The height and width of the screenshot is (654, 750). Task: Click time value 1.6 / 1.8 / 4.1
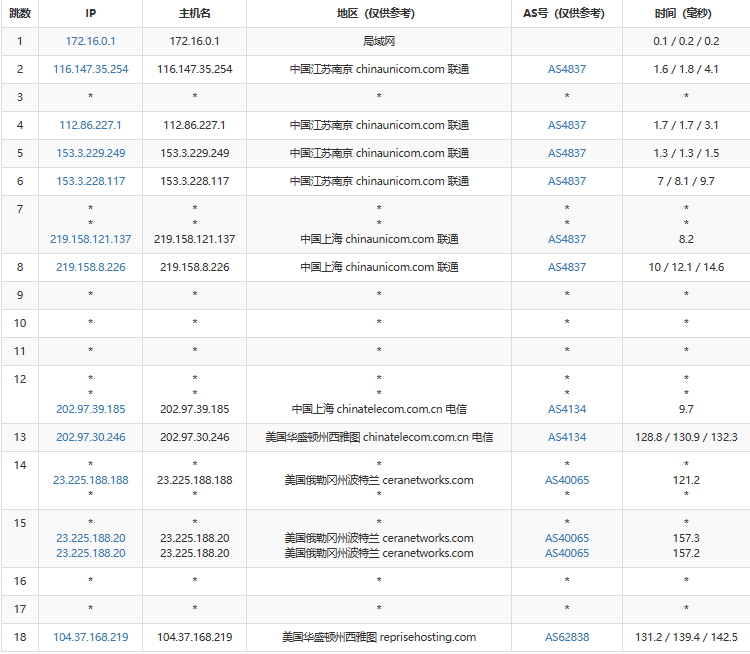click(686, 69)
